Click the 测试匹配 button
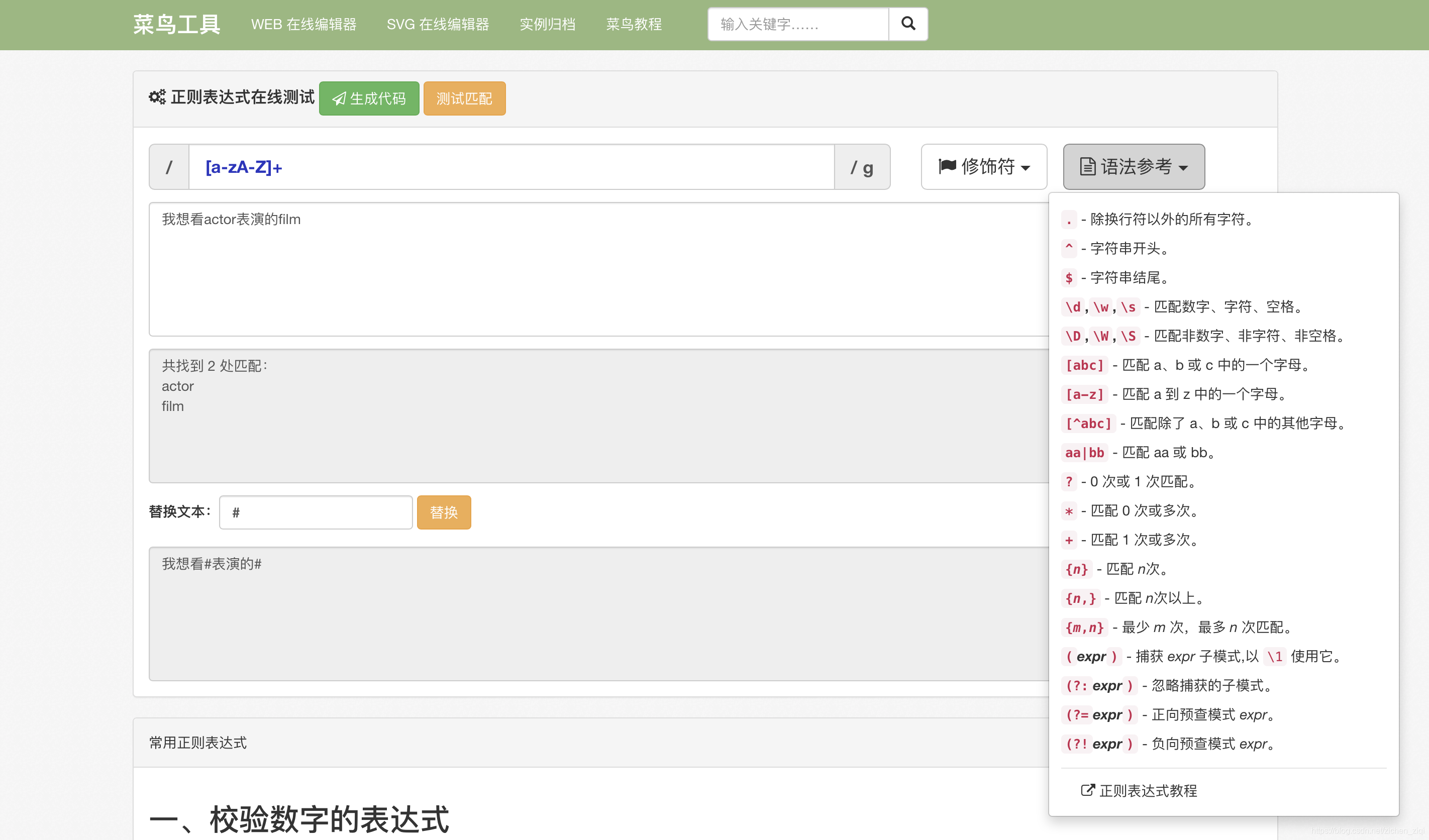The height and width of the screenshot is (840, 1429). pyautogui.click(x=464, y=98)
